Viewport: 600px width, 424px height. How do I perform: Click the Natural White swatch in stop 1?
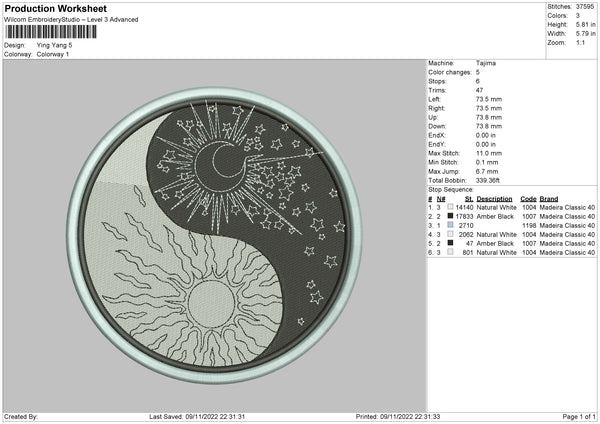click(x=451, y=207)
